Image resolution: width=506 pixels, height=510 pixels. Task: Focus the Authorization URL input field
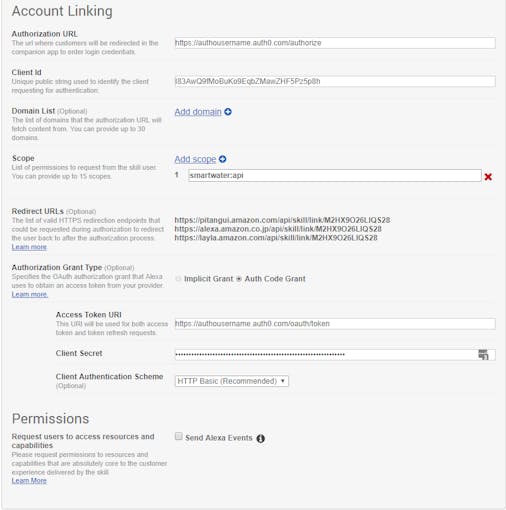click(335, 43)
